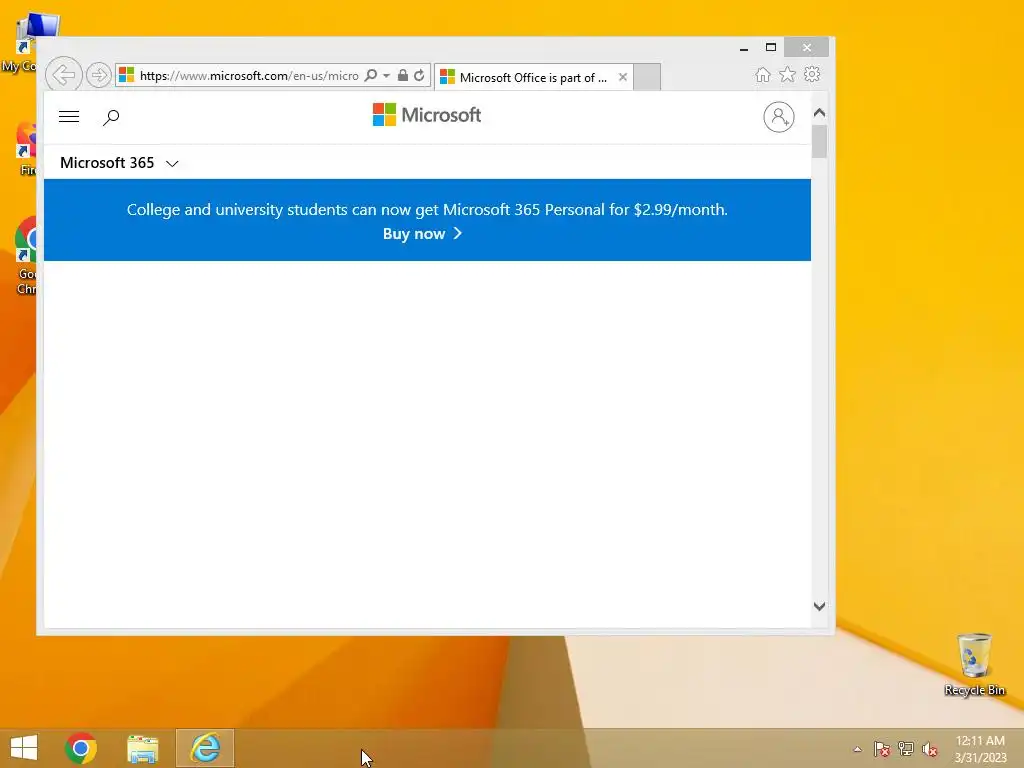Refresh the page with the reload icon
Screen dimensions: 1024x768
pyautogui.click(x=419, y=76)
